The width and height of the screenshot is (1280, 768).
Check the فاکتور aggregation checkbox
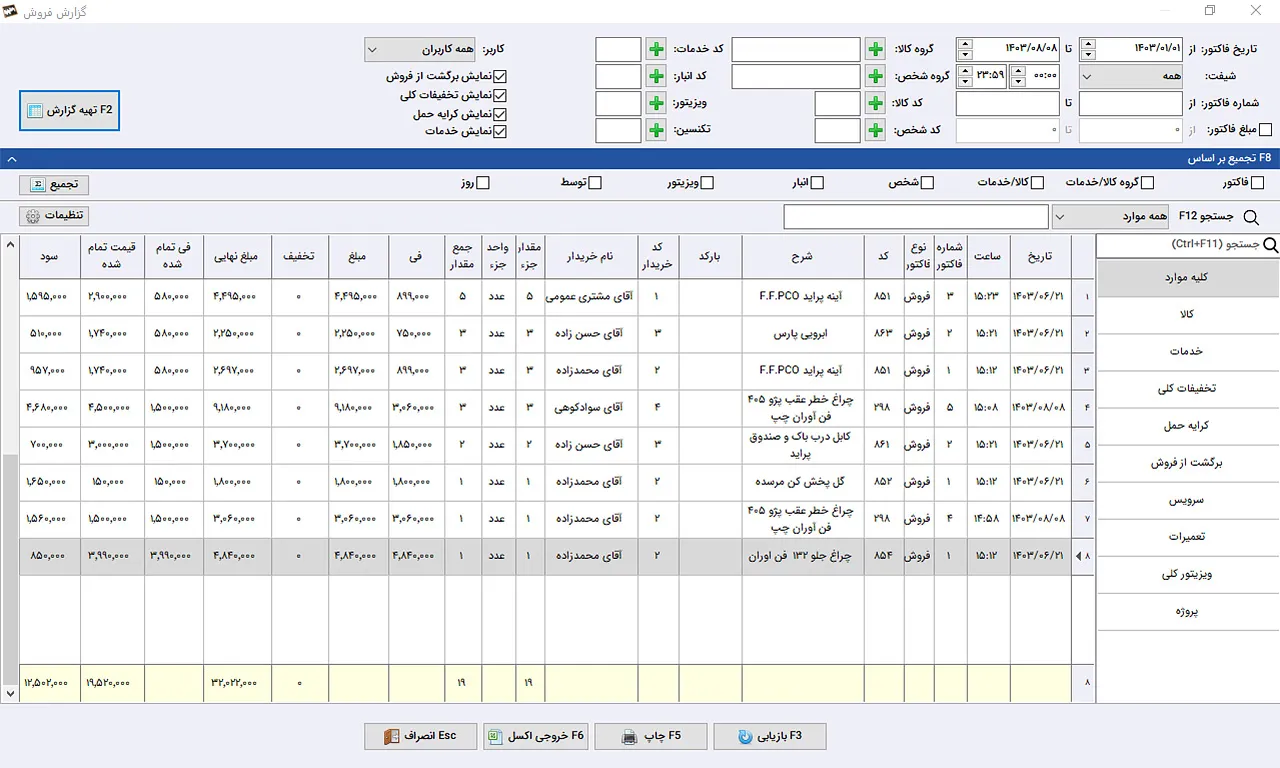(x=1258, y=183)
